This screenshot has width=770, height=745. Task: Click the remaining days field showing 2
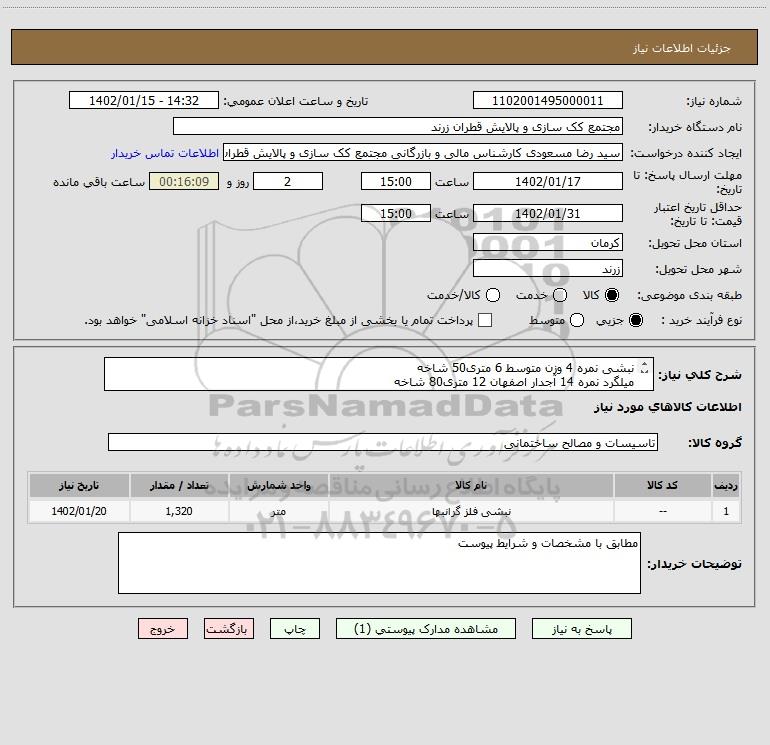pyautogui.click(x=288, y=181)
